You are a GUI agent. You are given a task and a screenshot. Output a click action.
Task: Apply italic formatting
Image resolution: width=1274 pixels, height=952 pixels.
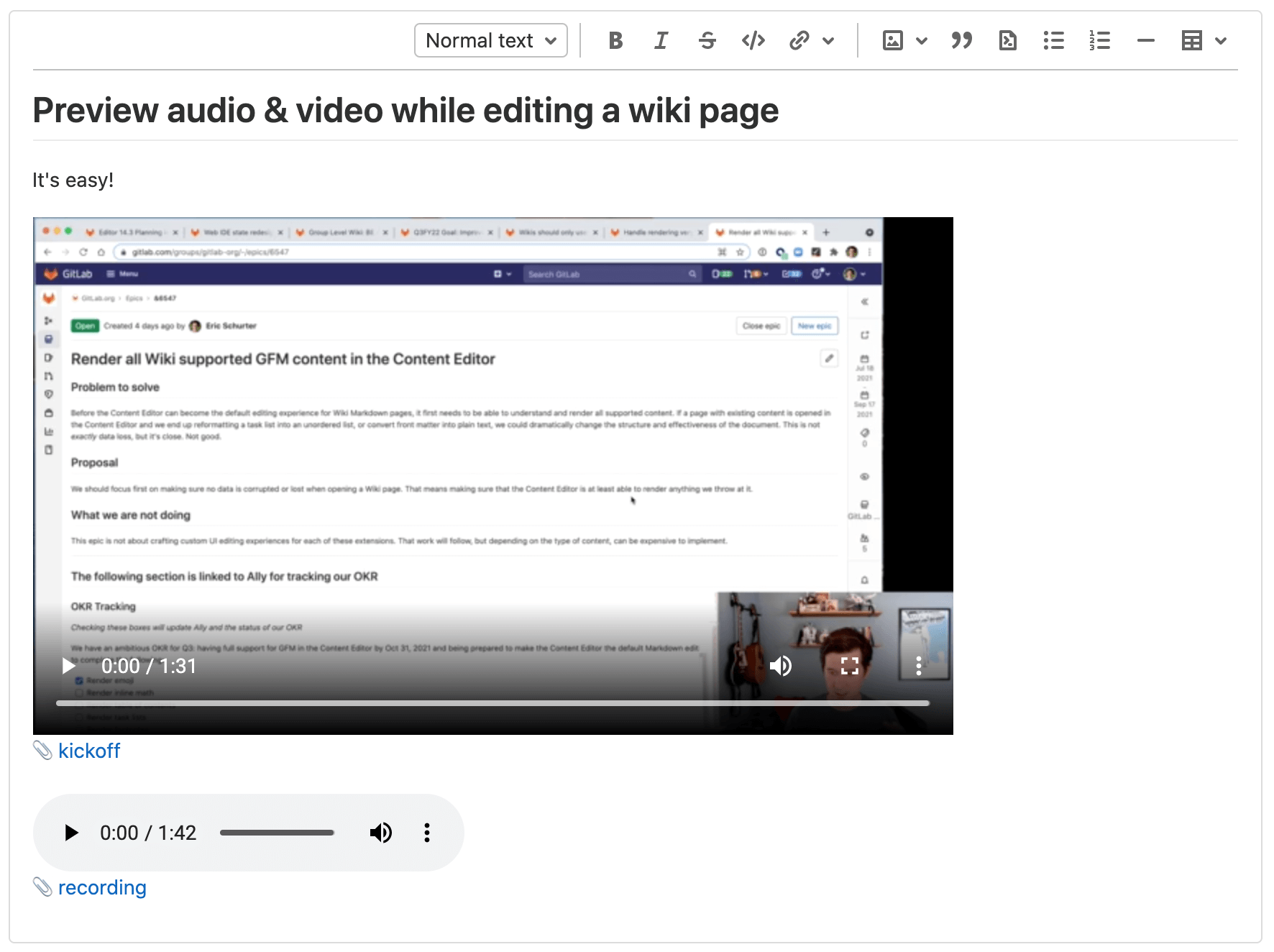click(661, 40)
